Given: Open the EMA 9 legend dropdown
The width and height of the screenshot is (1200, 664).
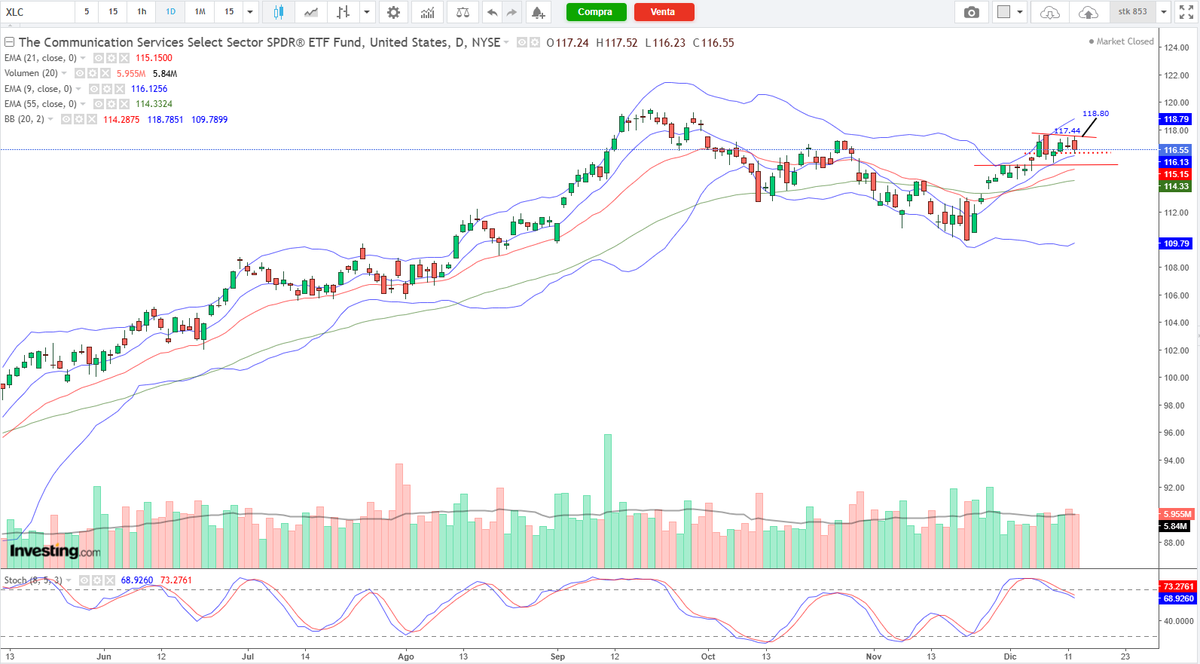Looking at the screenshot, I should pos(78,89).
